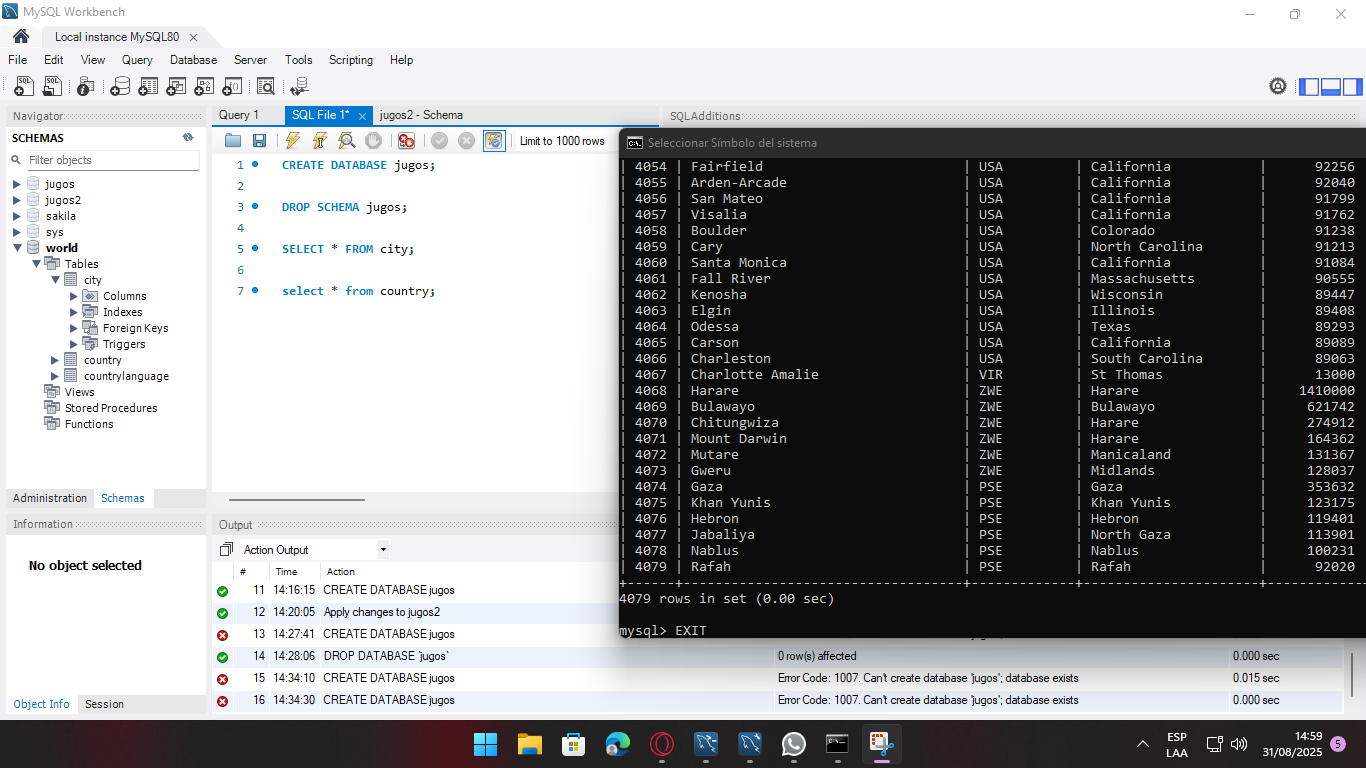Image resolution: width=1366 pixels, height=768 pixels.
Task: Toggle the bottom output panel visibility
Action: click(x=1330, y=87)
